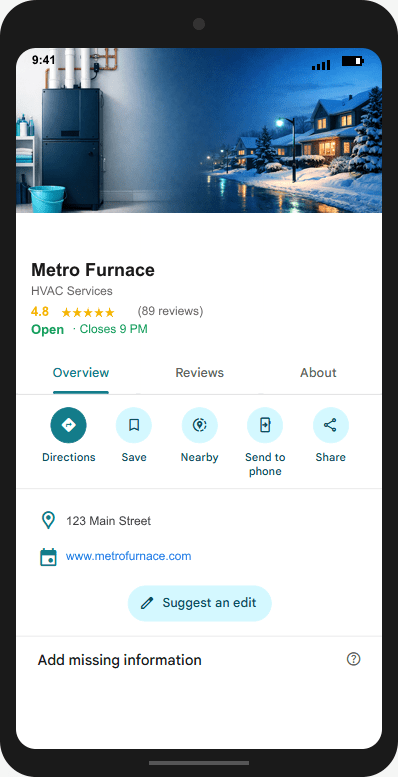Tap the Send to phone icon

tap(265, 425)
